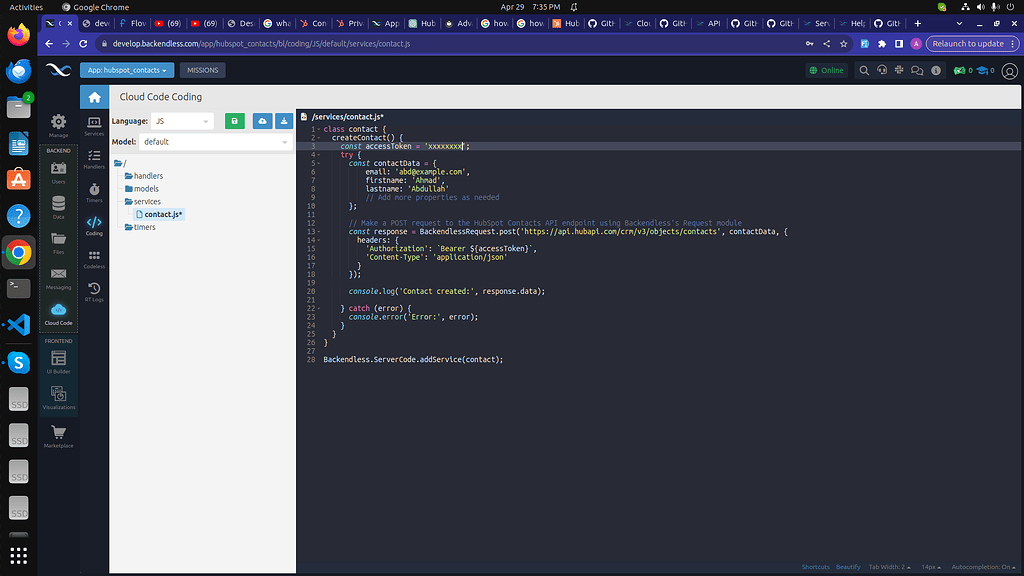Viewport: 1024px width, 576px height.
Task: Save the file with the green save icon
Action: (235, 120)
